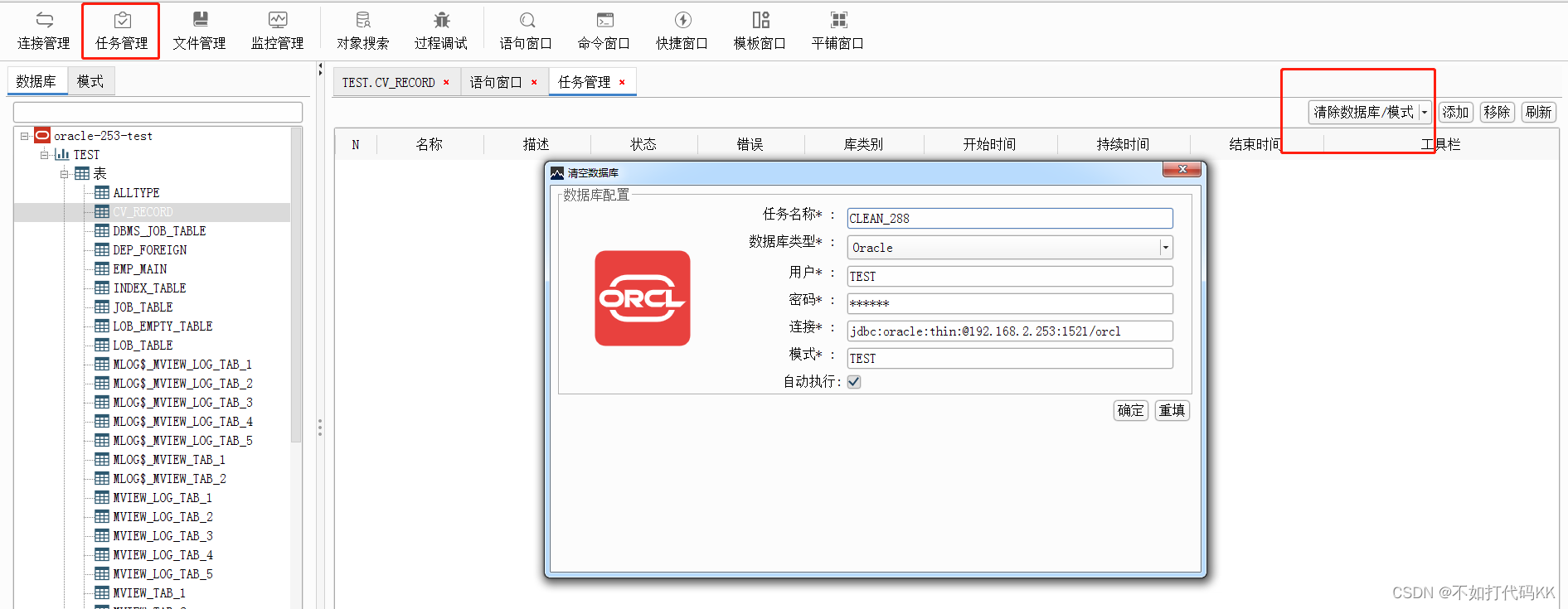
Task: Switch to the 模式 tab
Action: tap(90, 81)
